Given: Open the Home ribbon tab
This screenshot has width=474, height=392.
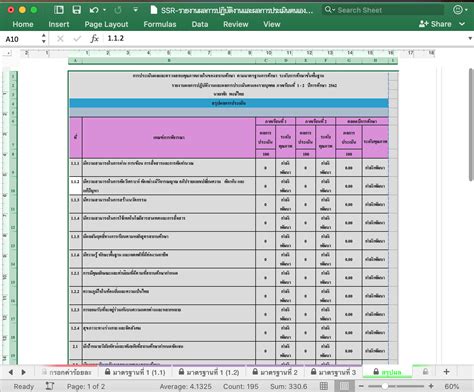Looking at the screenshot, I should click(x=23, y=24).
